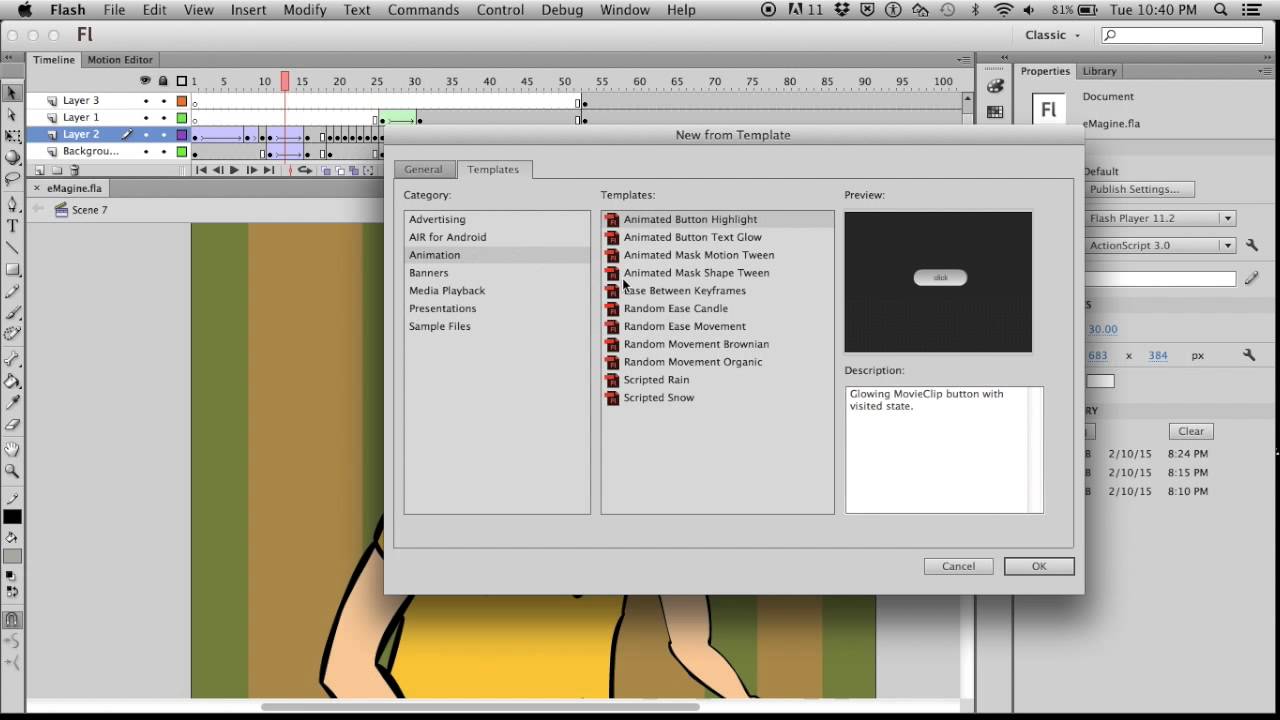The width and height of the screenshot is (1280, 720).
Task: Open the Color panel palette icon
Action: click(x=995, y=87)
